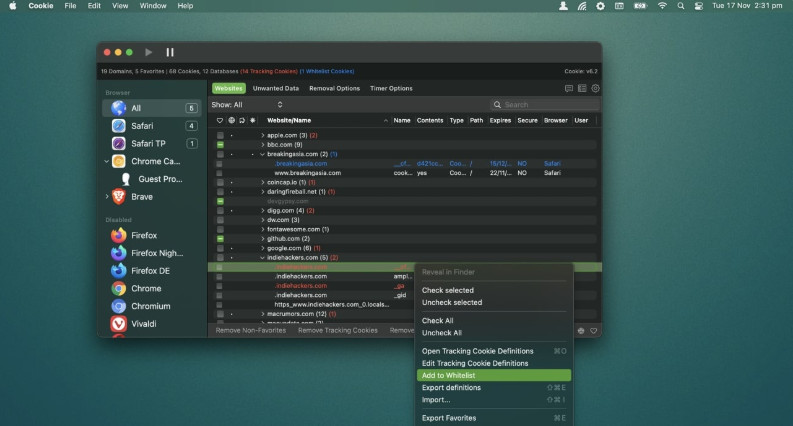The image size is (793, 426).
Task: Toggle checkbox for google.com
Action: (220, 248)
